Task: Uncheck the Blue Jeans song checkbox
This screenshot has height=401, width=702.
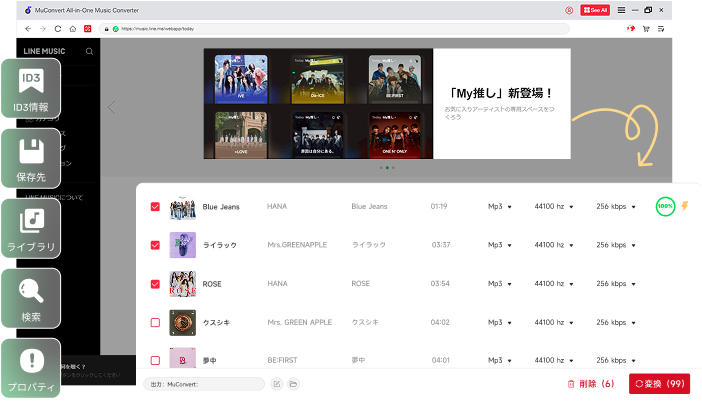Action: point(155,207)
